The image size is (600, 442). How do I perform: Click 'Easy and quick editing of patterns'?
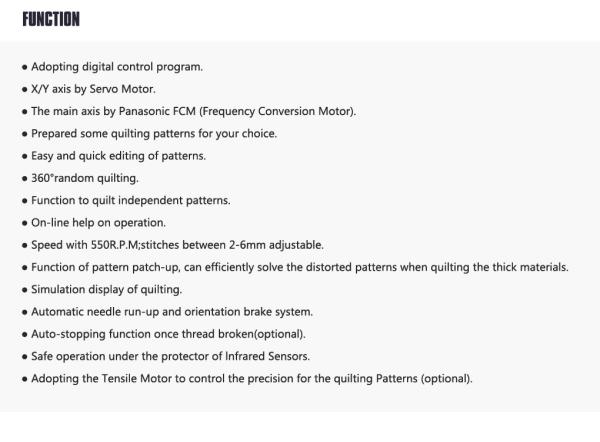[x=118, y=156]
